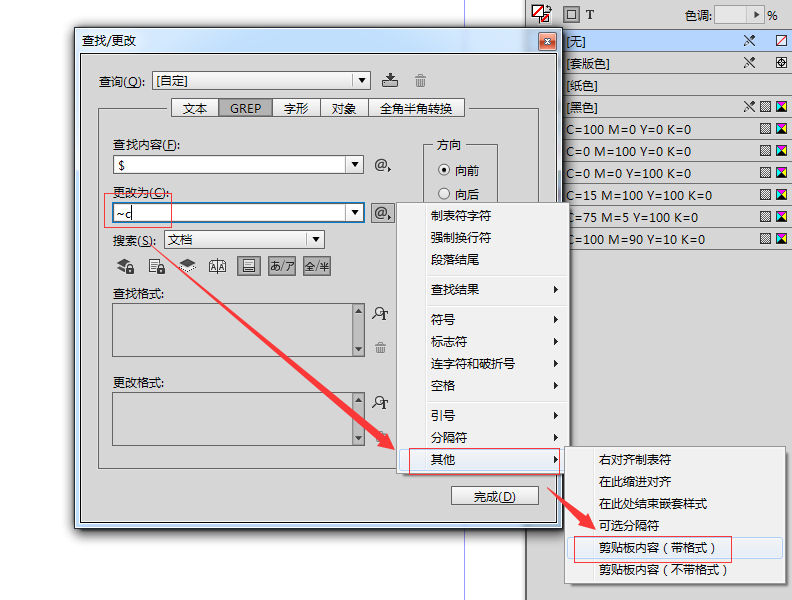Open special characters menu for find field

tap(382, 165)
